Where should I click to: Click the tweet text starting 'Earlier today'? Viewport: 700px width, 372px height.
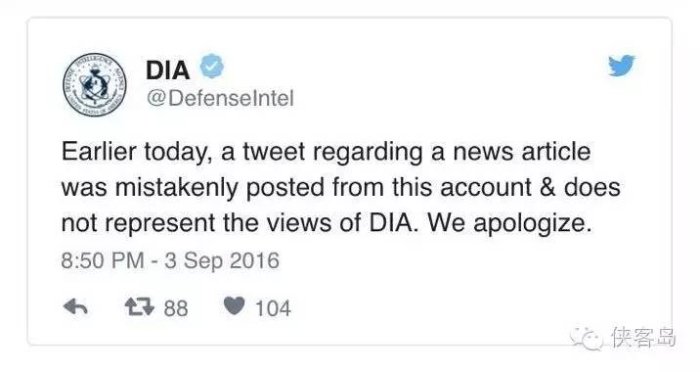340,187
